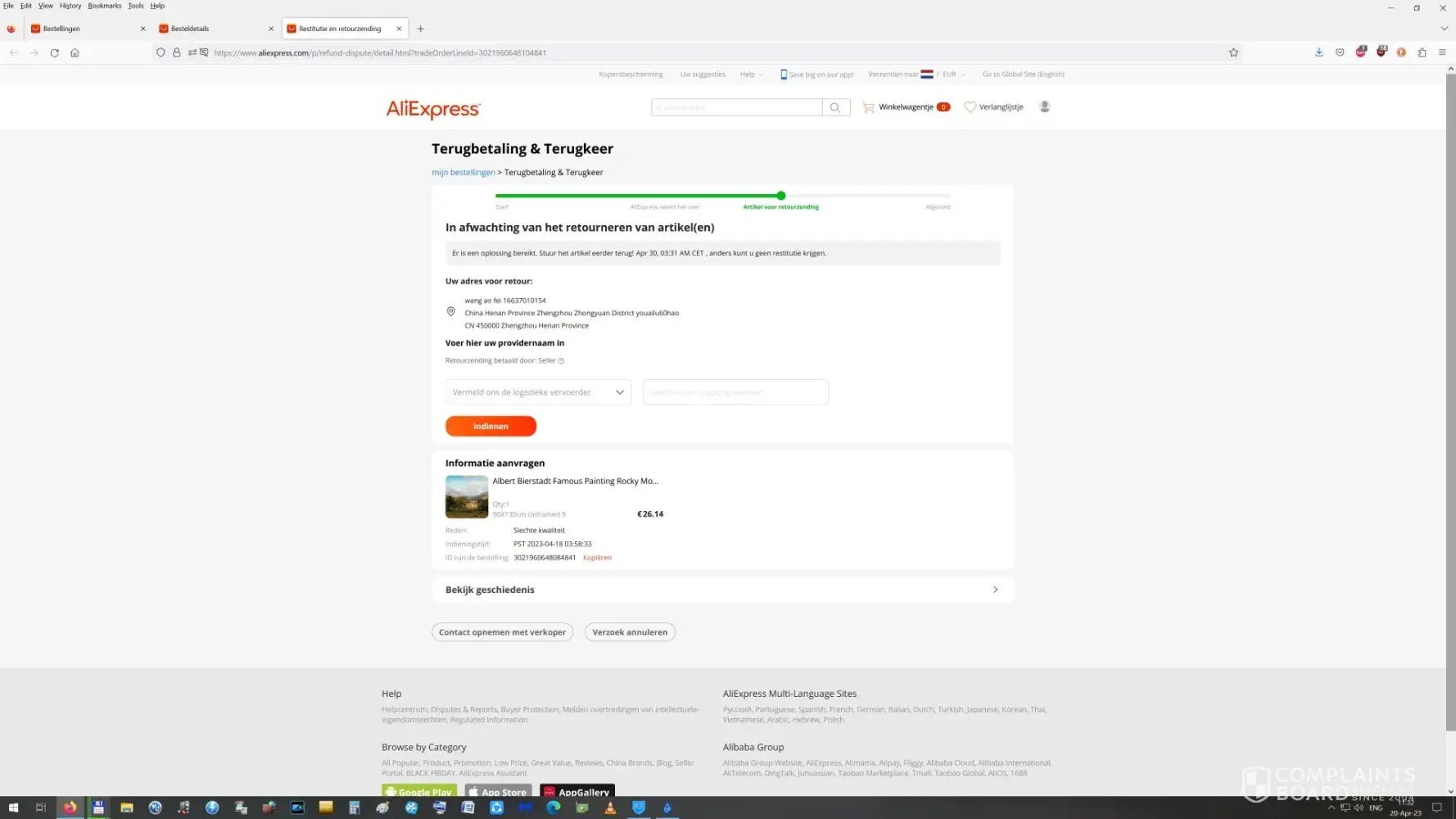Click the product title Albert Bierstadt Famous Painting
The image size is (1456, 819).
pos(576,482)
